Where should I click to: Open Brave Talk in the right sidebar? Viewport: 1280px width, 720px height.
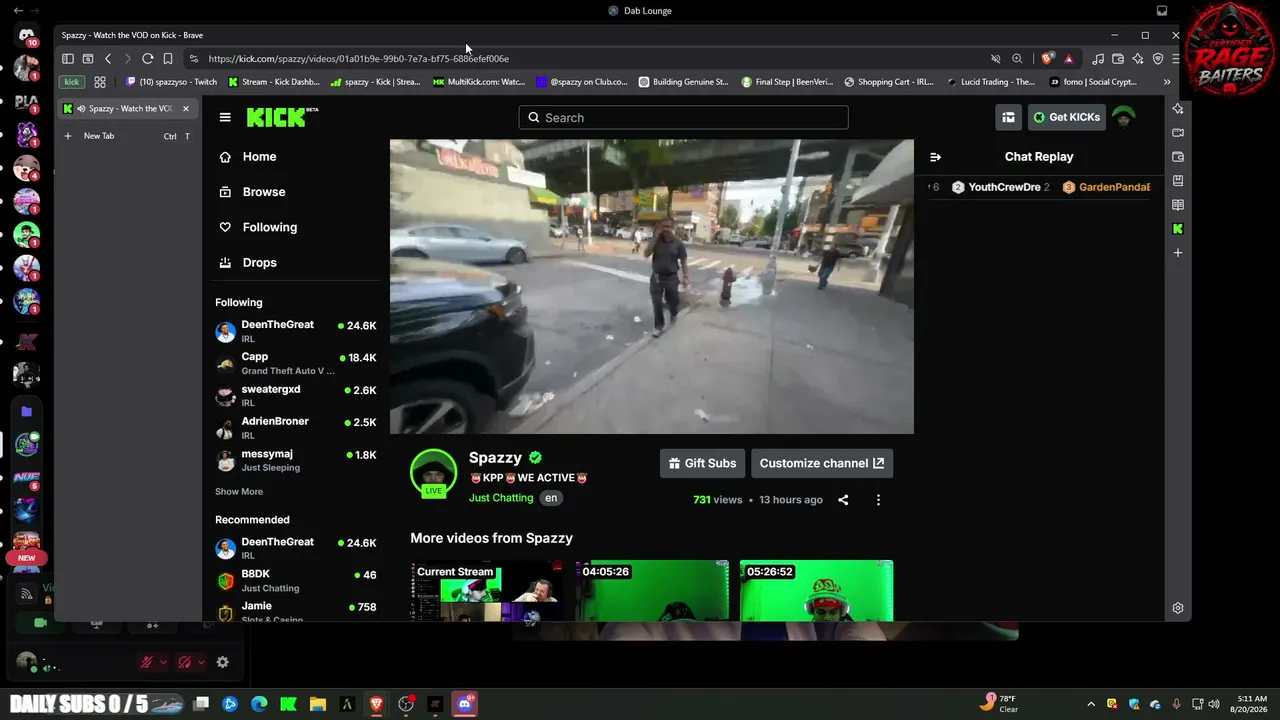pyautogui.click(x=1178, y=133)
